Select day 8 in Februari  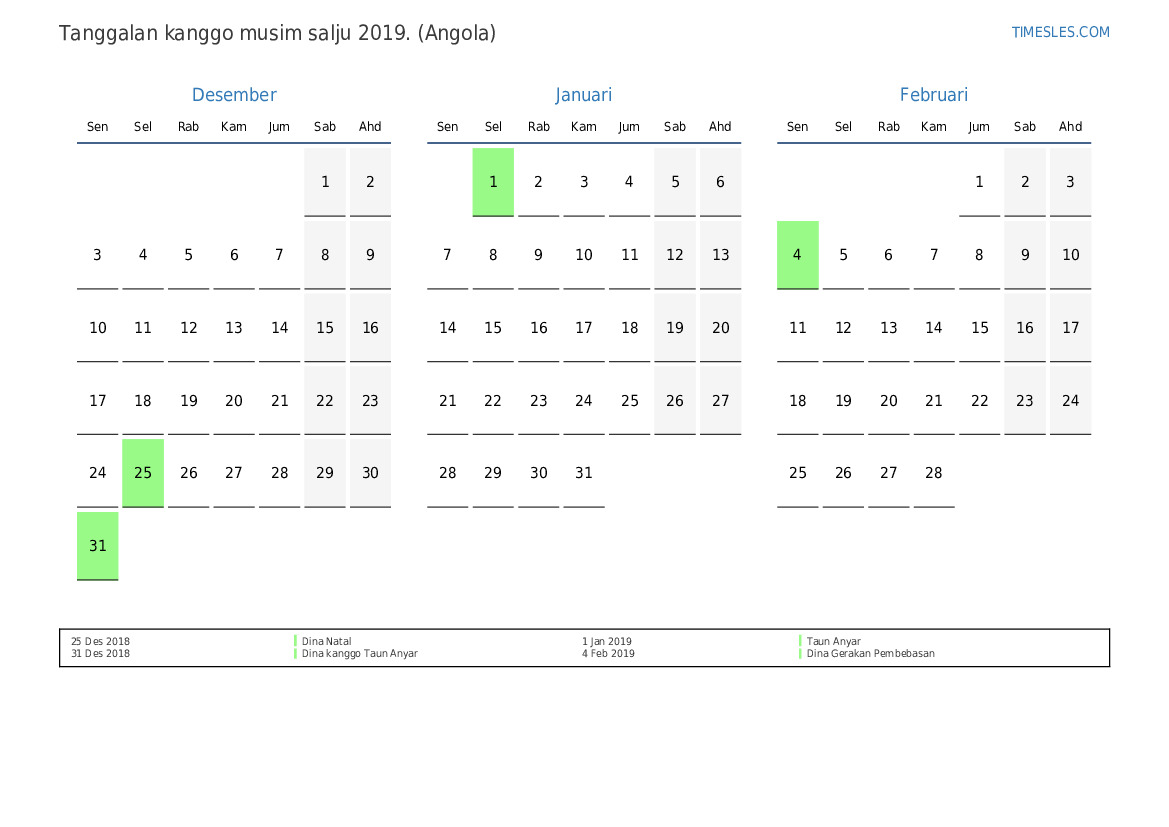pyautogui.click(x=980, y=255)
